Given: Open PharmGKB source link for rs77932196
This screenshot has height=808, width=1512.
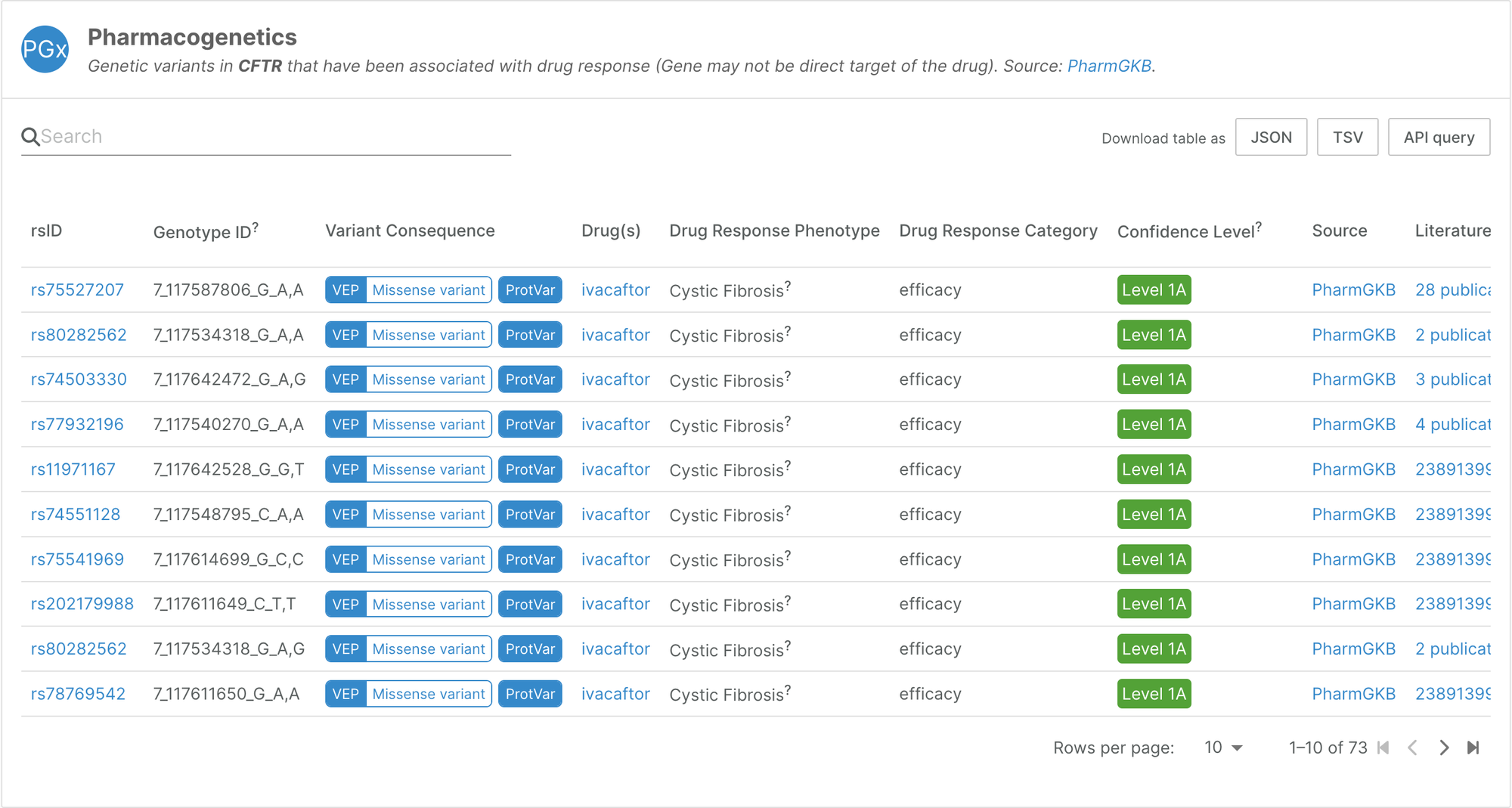Looking at the screenshot, I should (1353, 425).
